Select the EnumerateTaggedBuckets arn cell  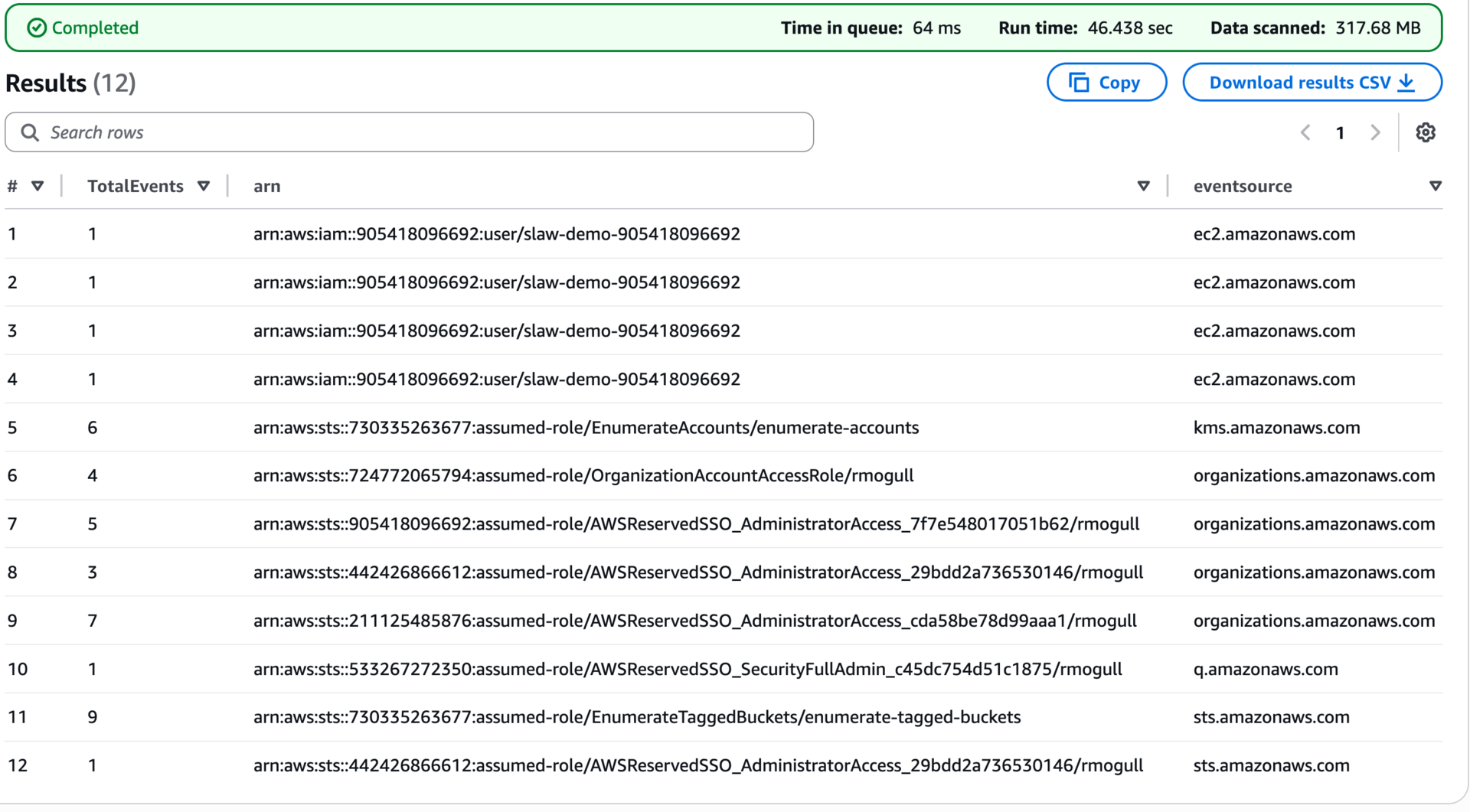(x=637, y=717)
